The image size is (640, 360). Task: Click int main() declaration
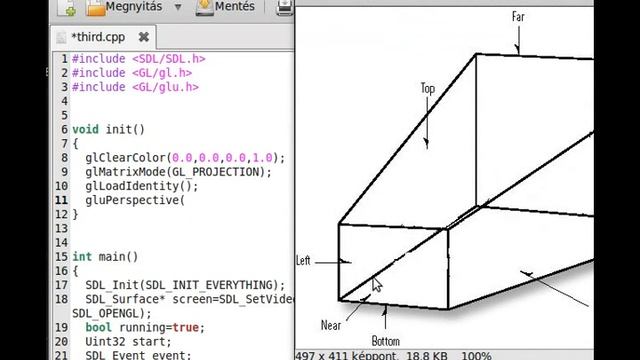[x=105, y=257]
